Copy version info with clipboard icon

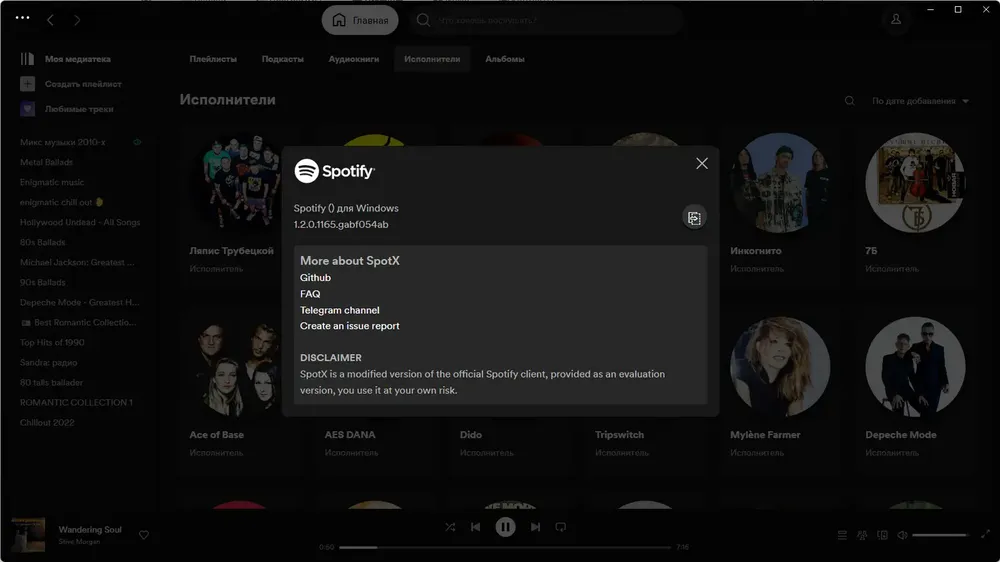coord(694,218)
